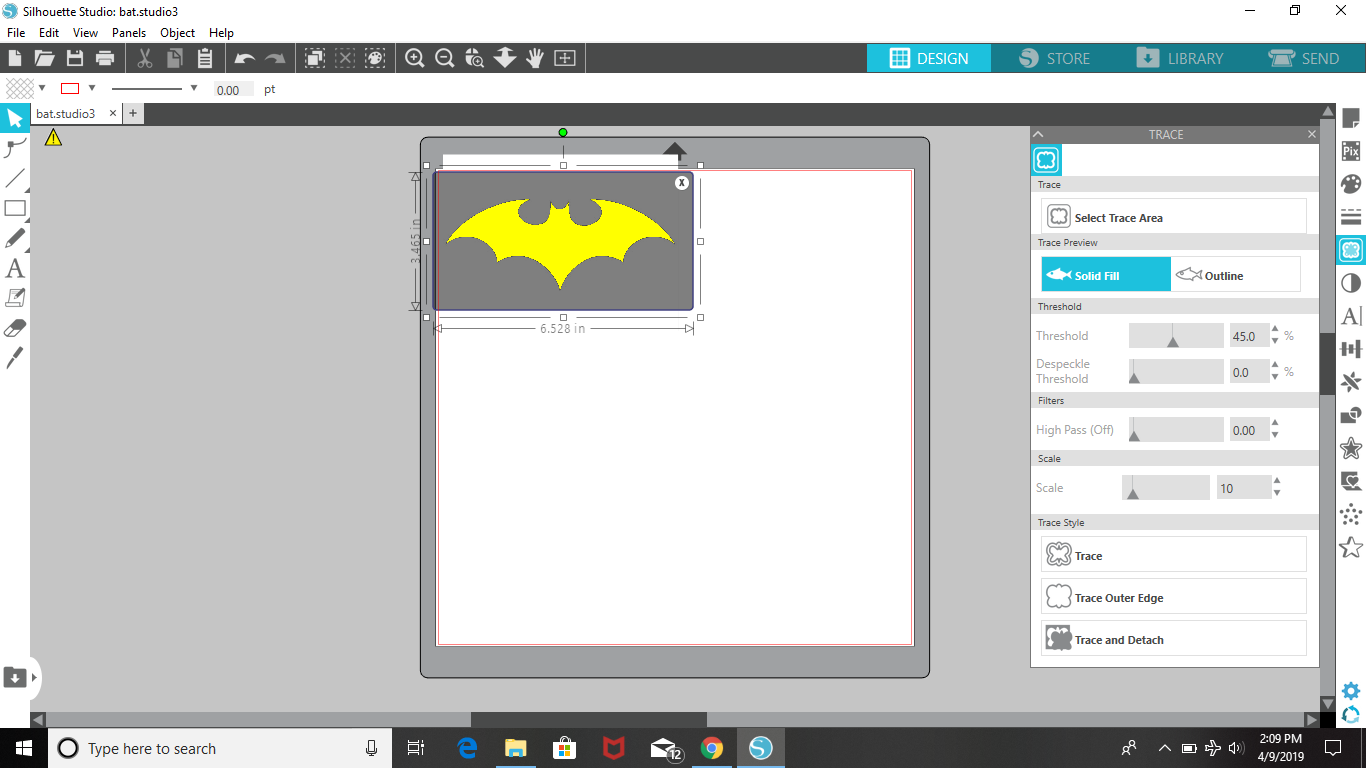Save the document with the floppy icon
The width and height of the screenshot is (1366, 768).
point(75,58)
